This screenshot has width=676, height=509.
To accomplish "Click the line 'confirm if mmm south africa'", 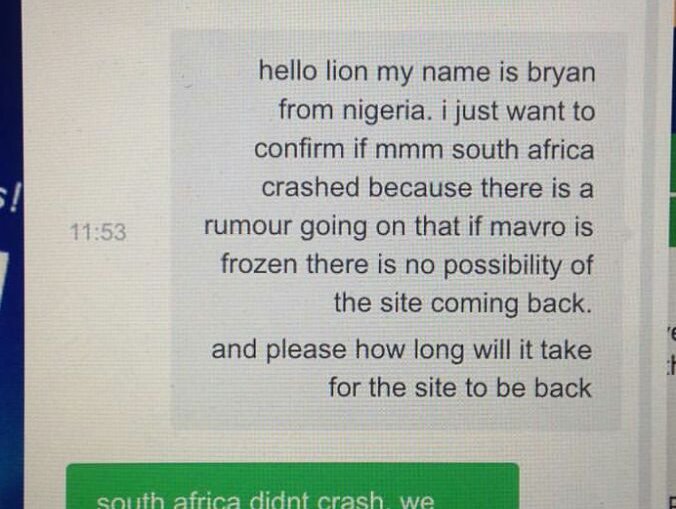I will point(424,150).
